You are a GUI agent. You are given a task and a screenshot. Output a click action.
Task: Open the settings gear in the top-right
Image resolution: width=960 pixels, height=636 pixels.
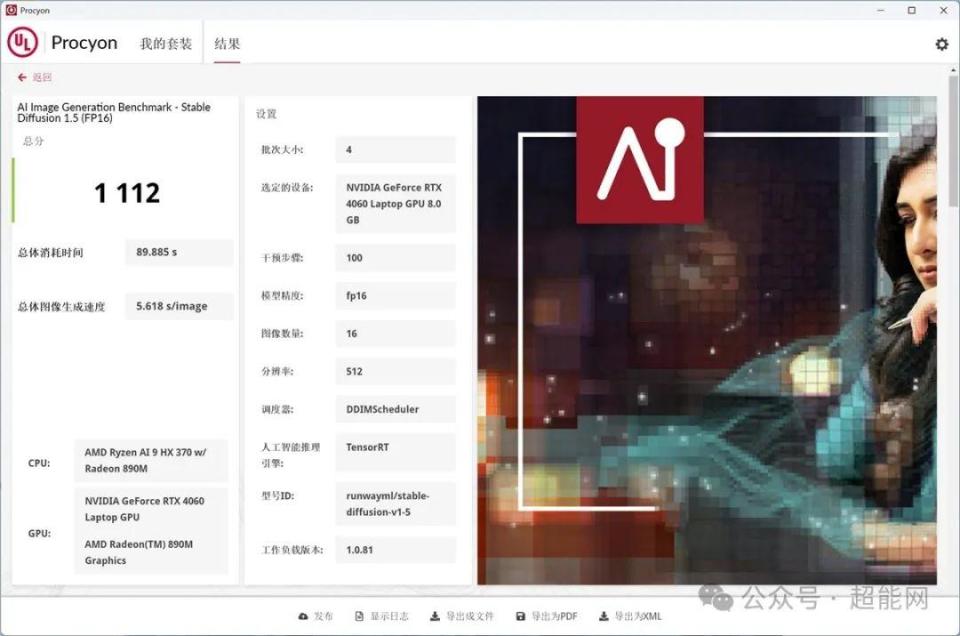click(941, 44)
